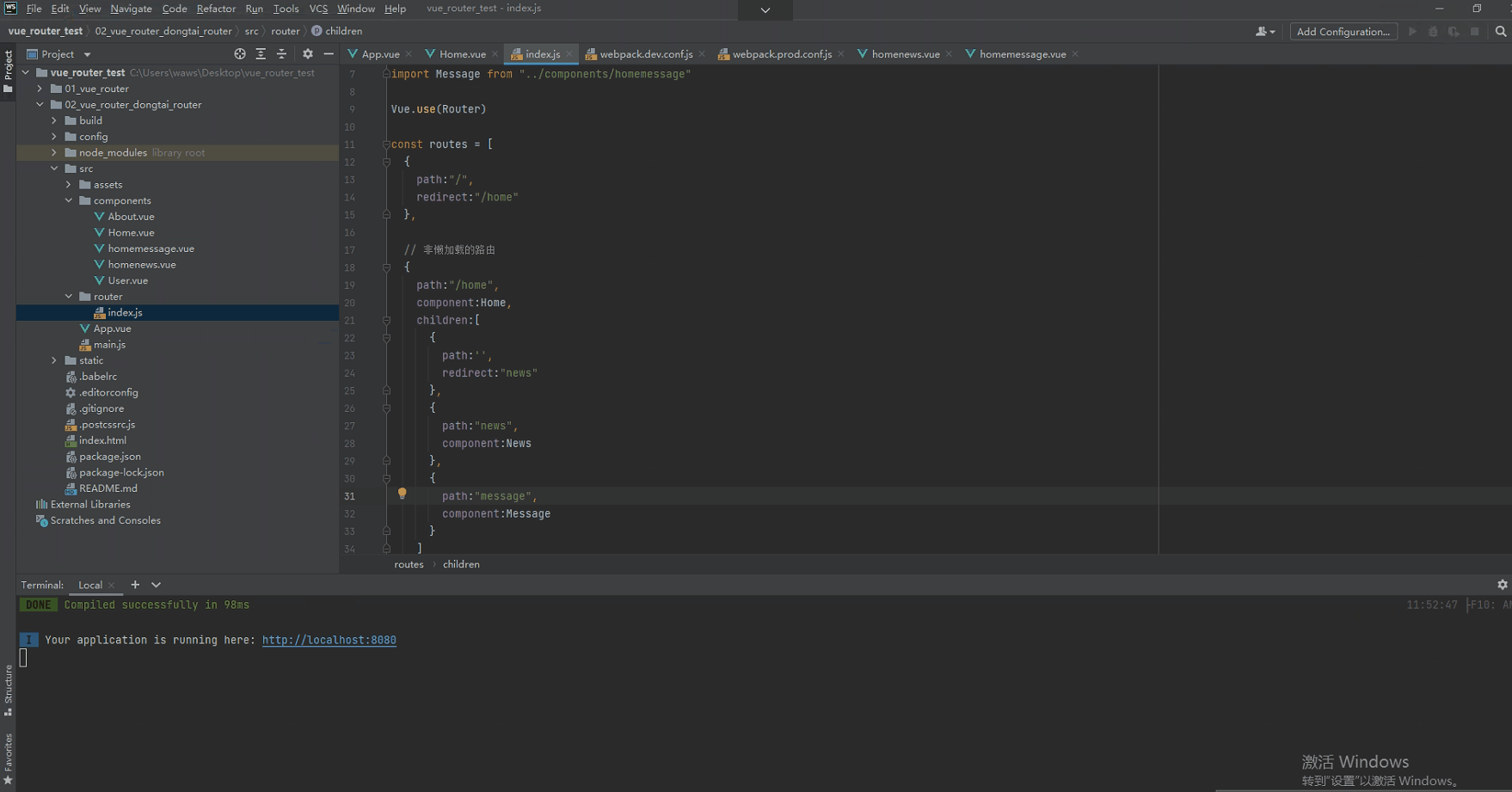Image resolution: width=1512 pixels, height=792 pixels.
Task: Toggle the Structure tool window
Action: pos(8,689)
